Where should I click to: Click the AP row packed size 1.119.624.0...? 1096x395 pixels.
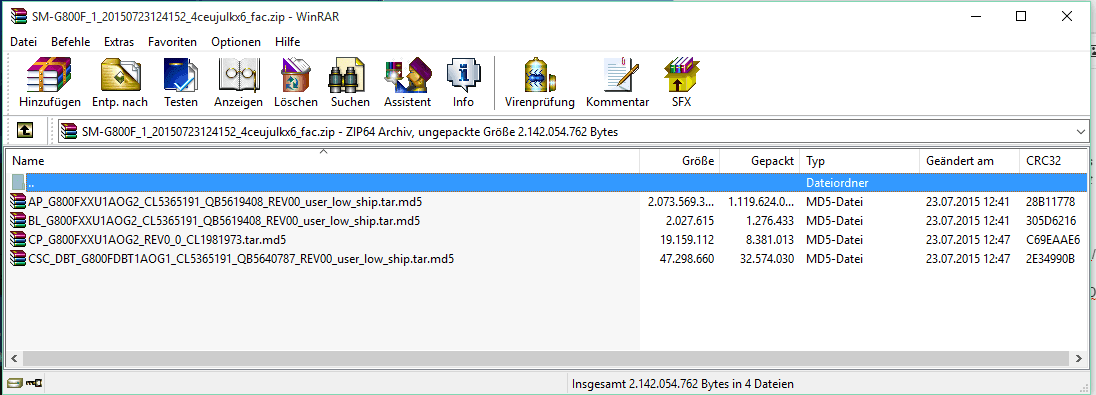click(x=760, y=202)
